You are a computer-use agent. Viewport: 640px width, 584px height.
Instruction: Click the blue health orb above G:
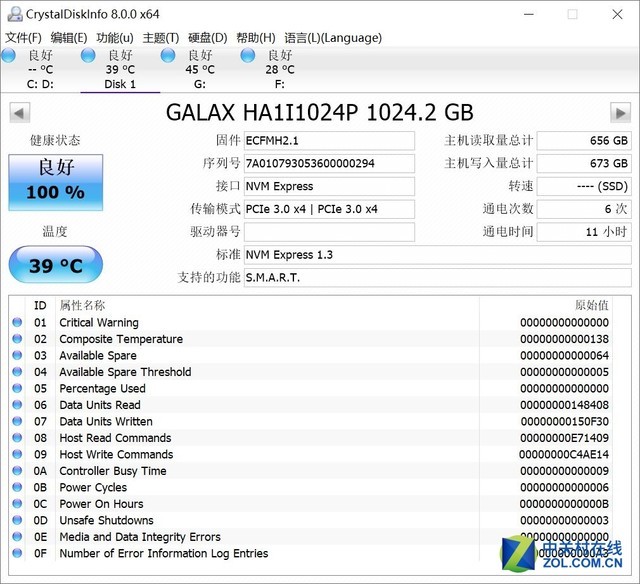168,56
